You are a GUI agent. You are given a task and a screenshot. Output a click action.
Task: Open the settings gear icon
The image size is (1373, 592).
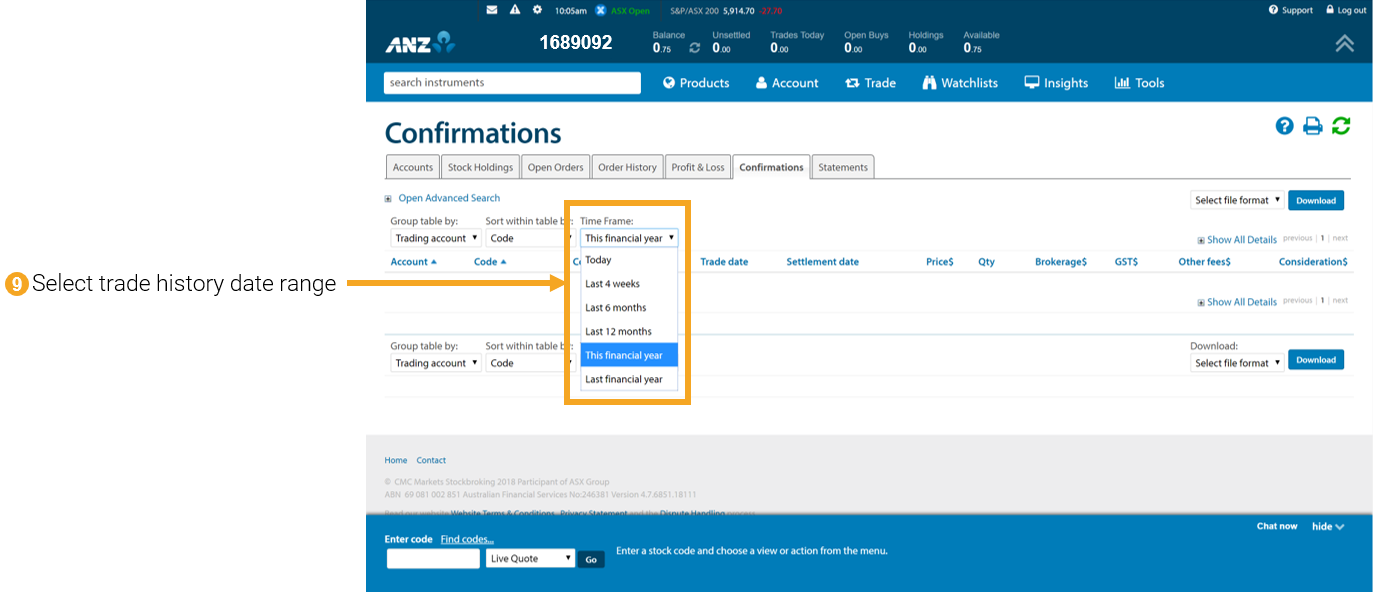(x=537, y=10)
